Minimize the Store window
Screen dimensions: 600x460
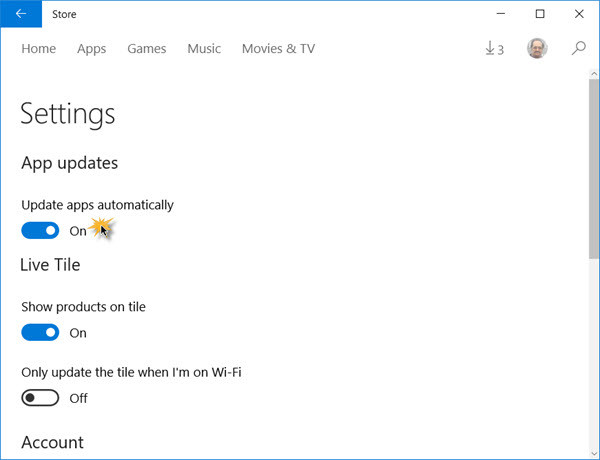click(x=501, y=14)
